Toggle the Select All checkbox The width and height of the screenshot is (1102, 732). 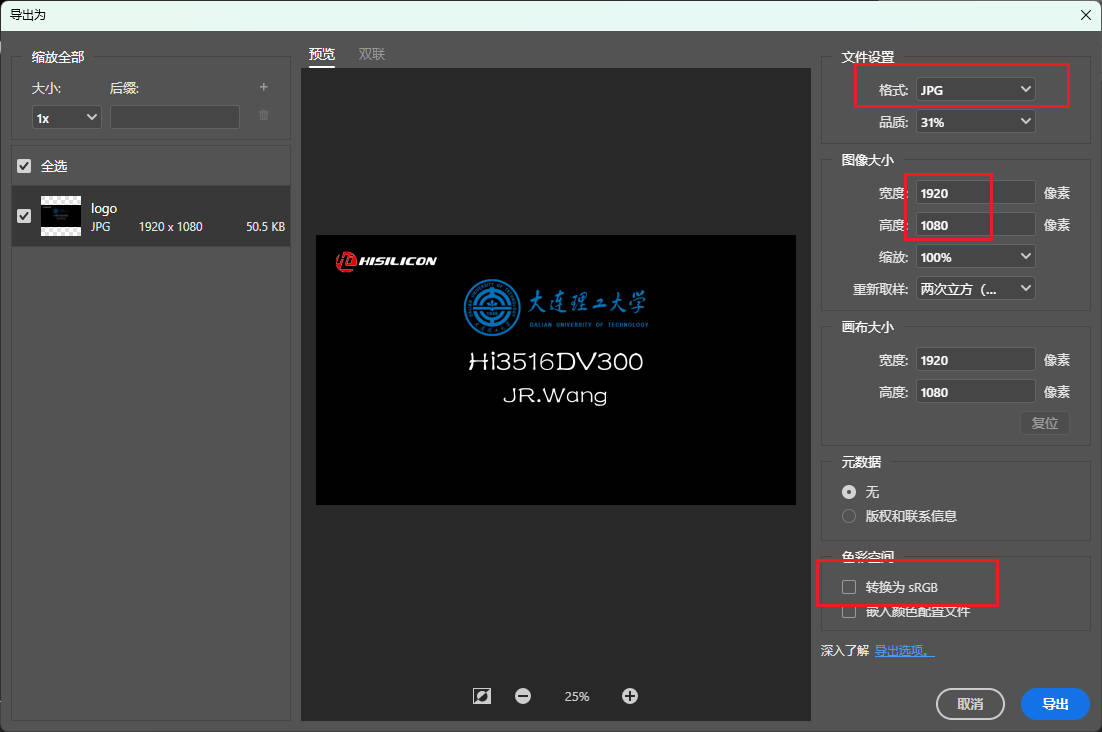tap(25, 166)
